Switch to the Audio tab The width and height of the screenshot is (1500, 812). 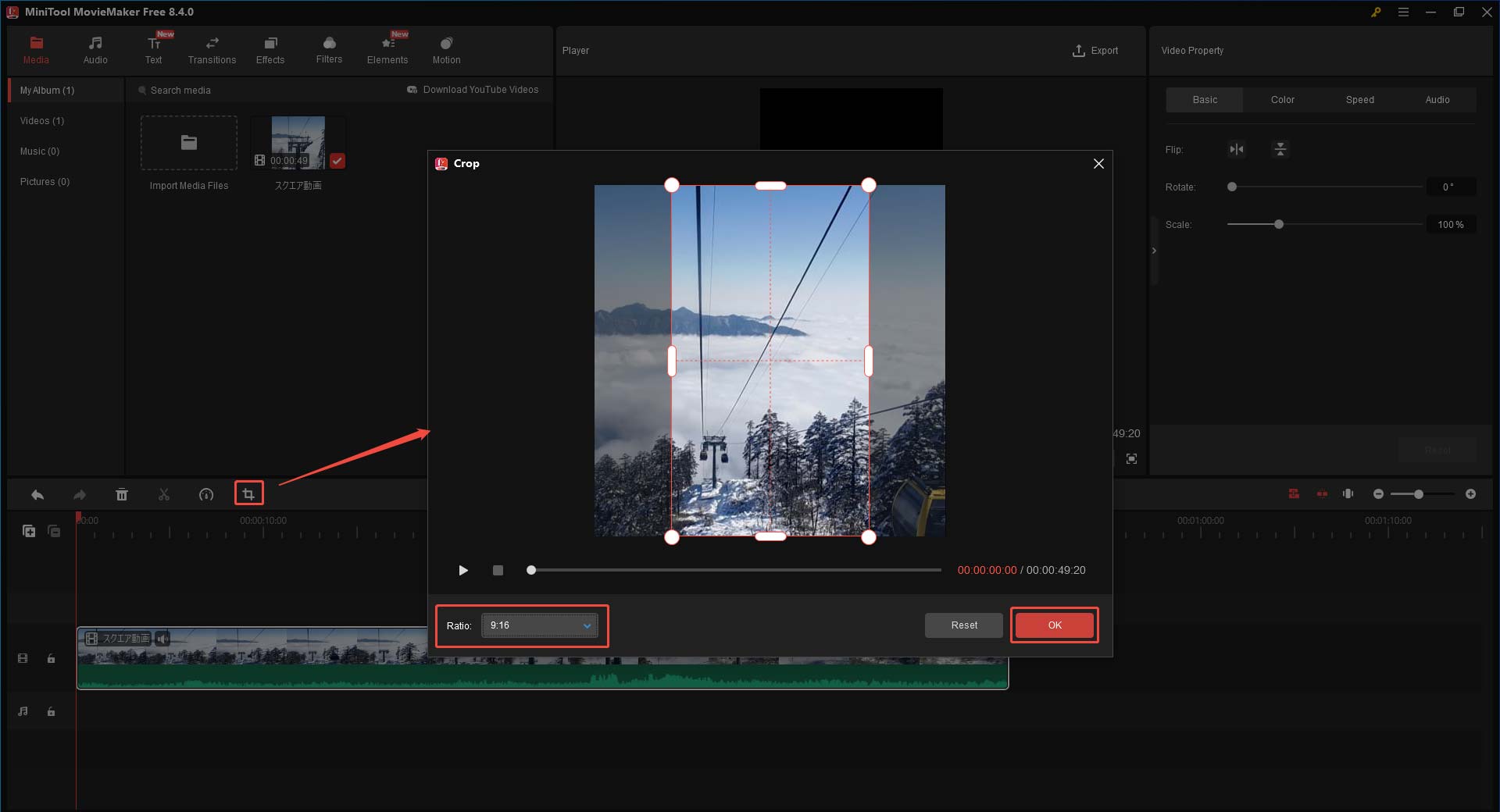pyautogui.click(x=1437, y=99)
